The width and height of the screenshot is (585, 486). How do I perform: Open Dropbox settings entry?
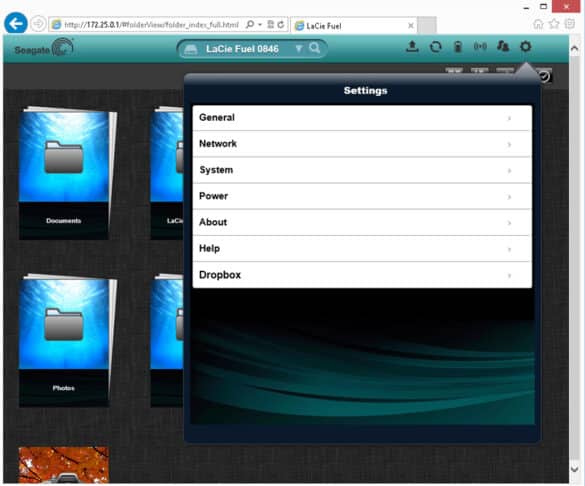[x=362, y=275]
